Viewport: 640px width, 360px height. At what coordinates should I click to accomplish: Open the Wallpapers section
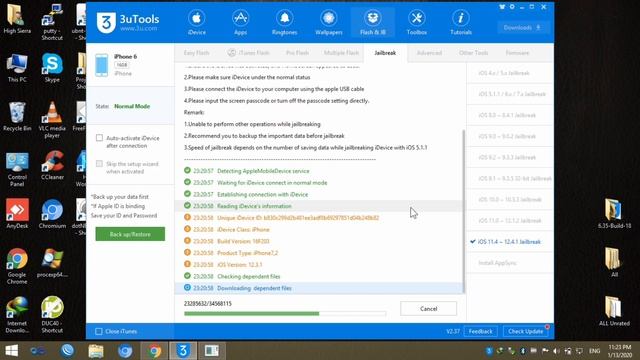point(329,22)
